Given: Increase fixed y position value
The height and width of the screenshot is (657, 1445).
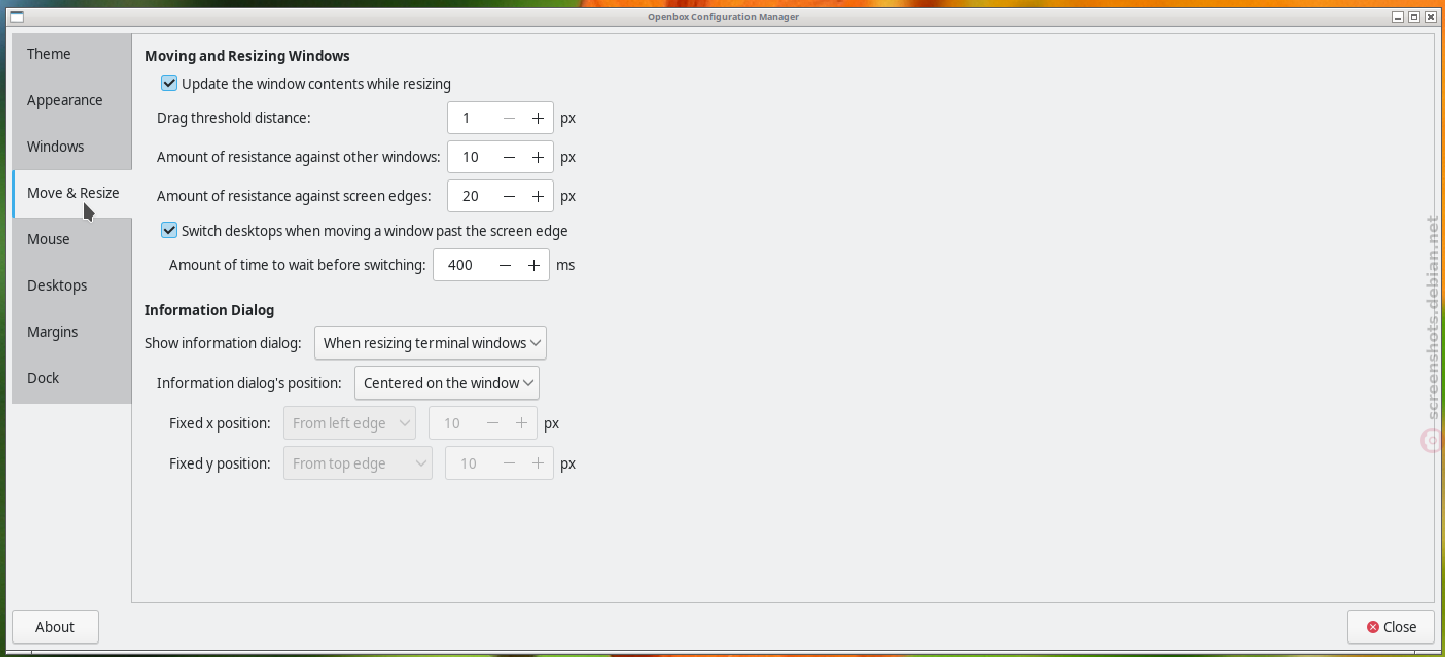Looking at the screenshot, I should pos(538,463).
